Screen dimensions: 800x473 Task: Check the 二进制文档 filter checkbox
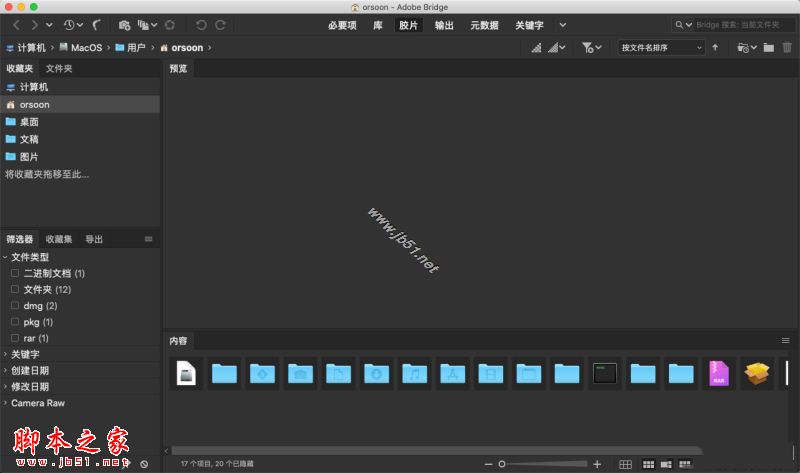[x=15, y=273]
